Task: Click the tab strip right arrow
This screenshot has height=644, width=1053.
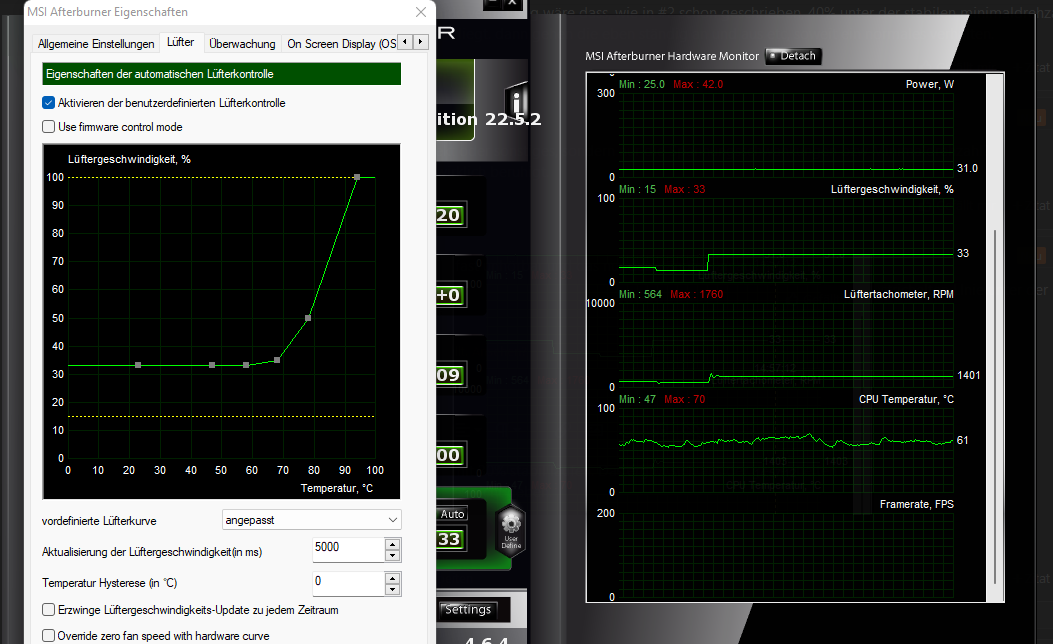Action: coord(420,42)
